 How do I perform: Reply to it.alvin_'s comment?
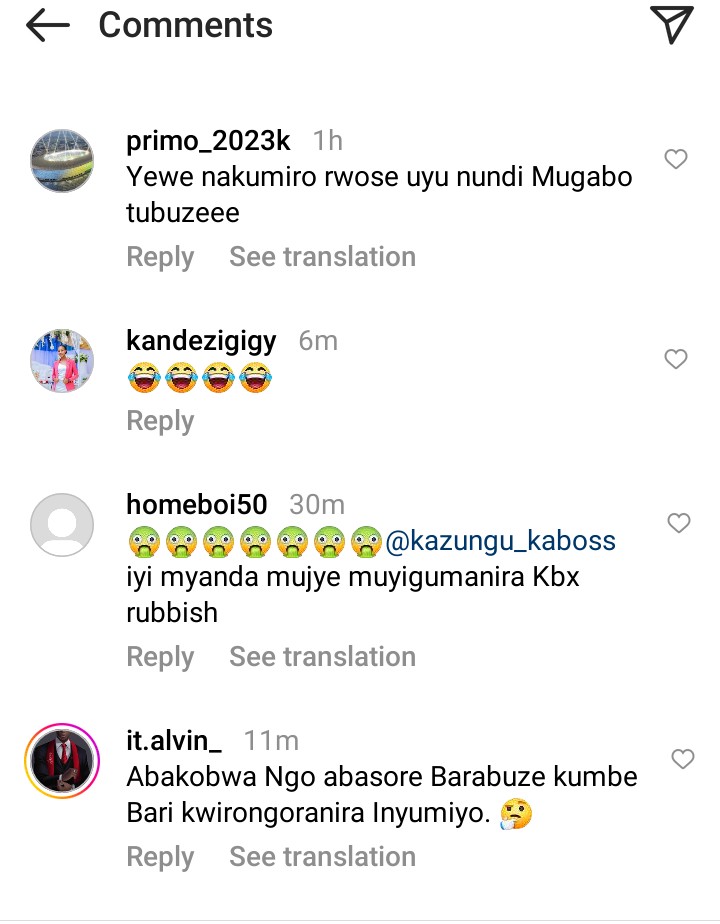[160, 857]
